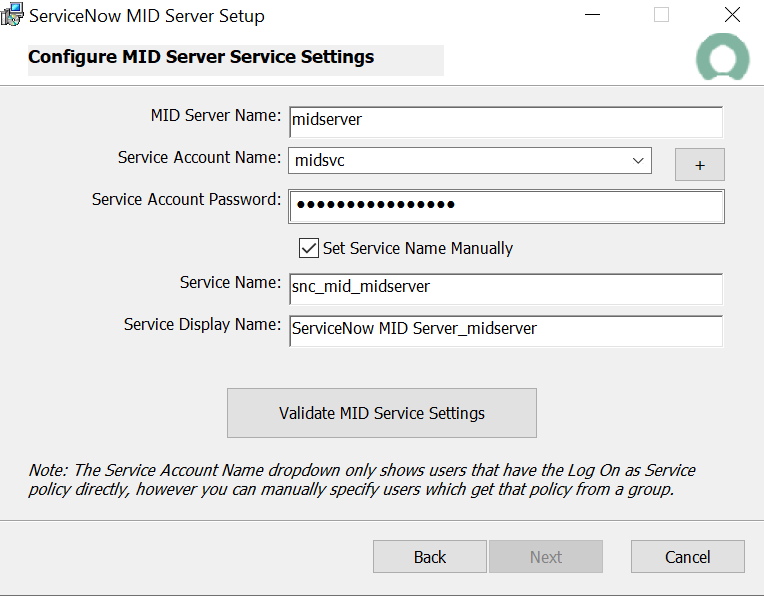
Task: Close the MID Server Setup window
Action: (x=732, y=15)
